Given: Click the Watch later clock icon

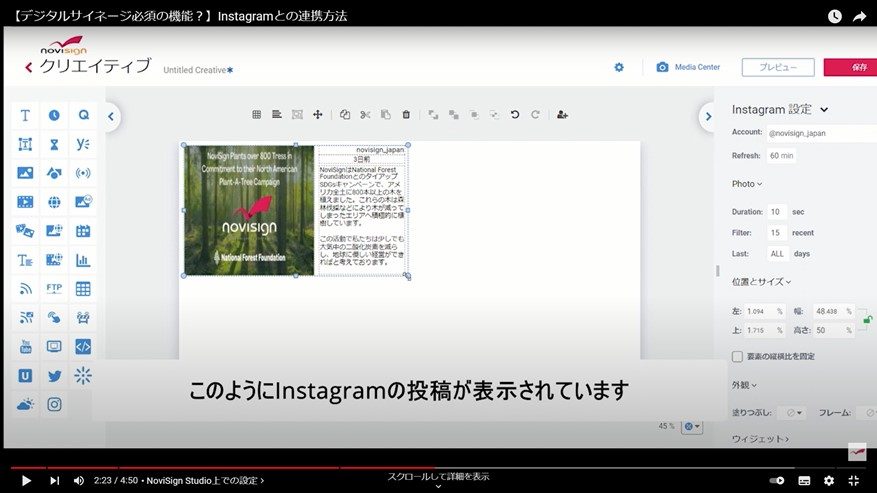Looking at the screenshot, I should pos(834,16).
